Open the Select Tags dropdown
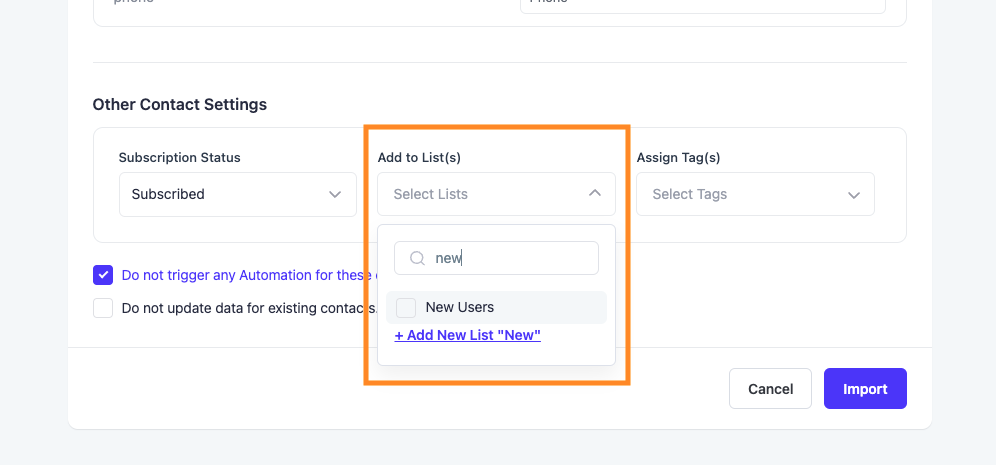The width and height of the screenshot is (996, 465). click(x=755, y=194)
